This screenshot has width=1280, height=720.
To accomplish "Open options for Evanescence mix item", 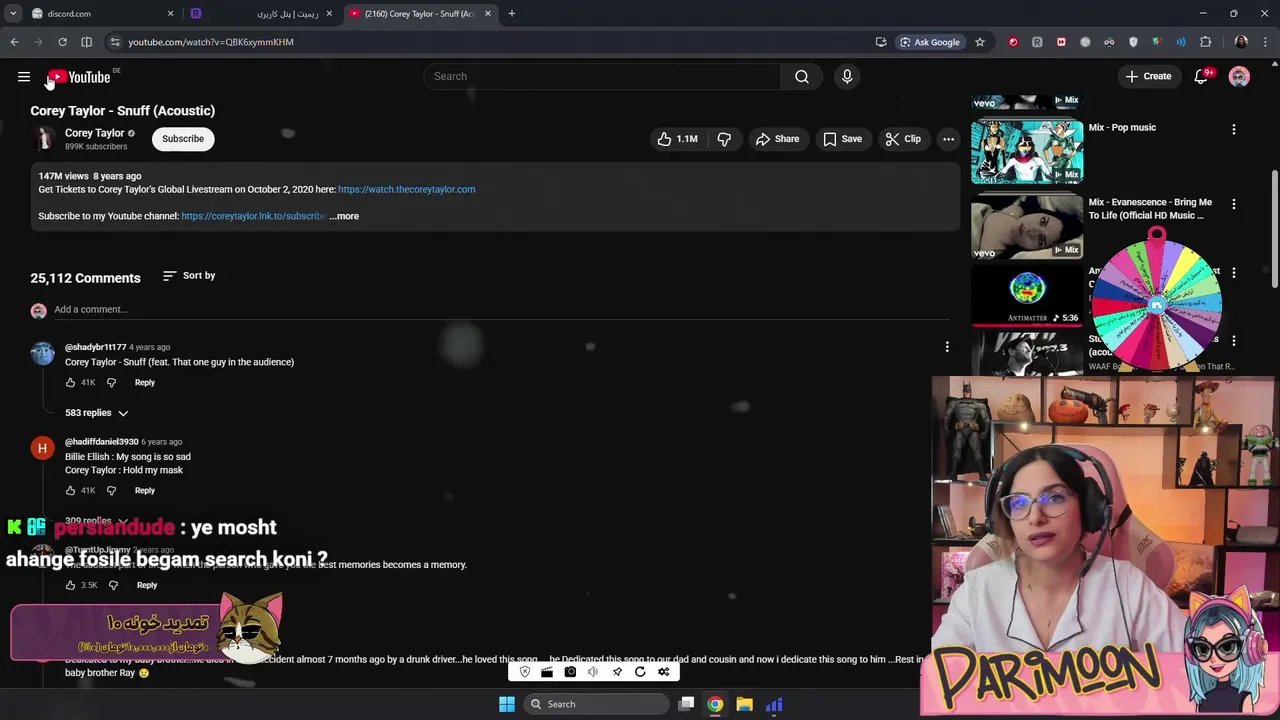I will coord(1234,204).
